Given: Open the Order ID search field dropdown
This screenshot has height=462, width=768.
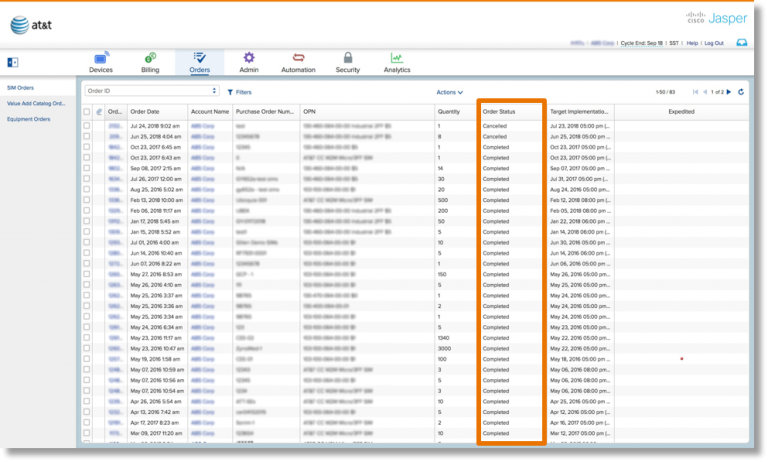Looking at the screenshot, I should (151, 91).
